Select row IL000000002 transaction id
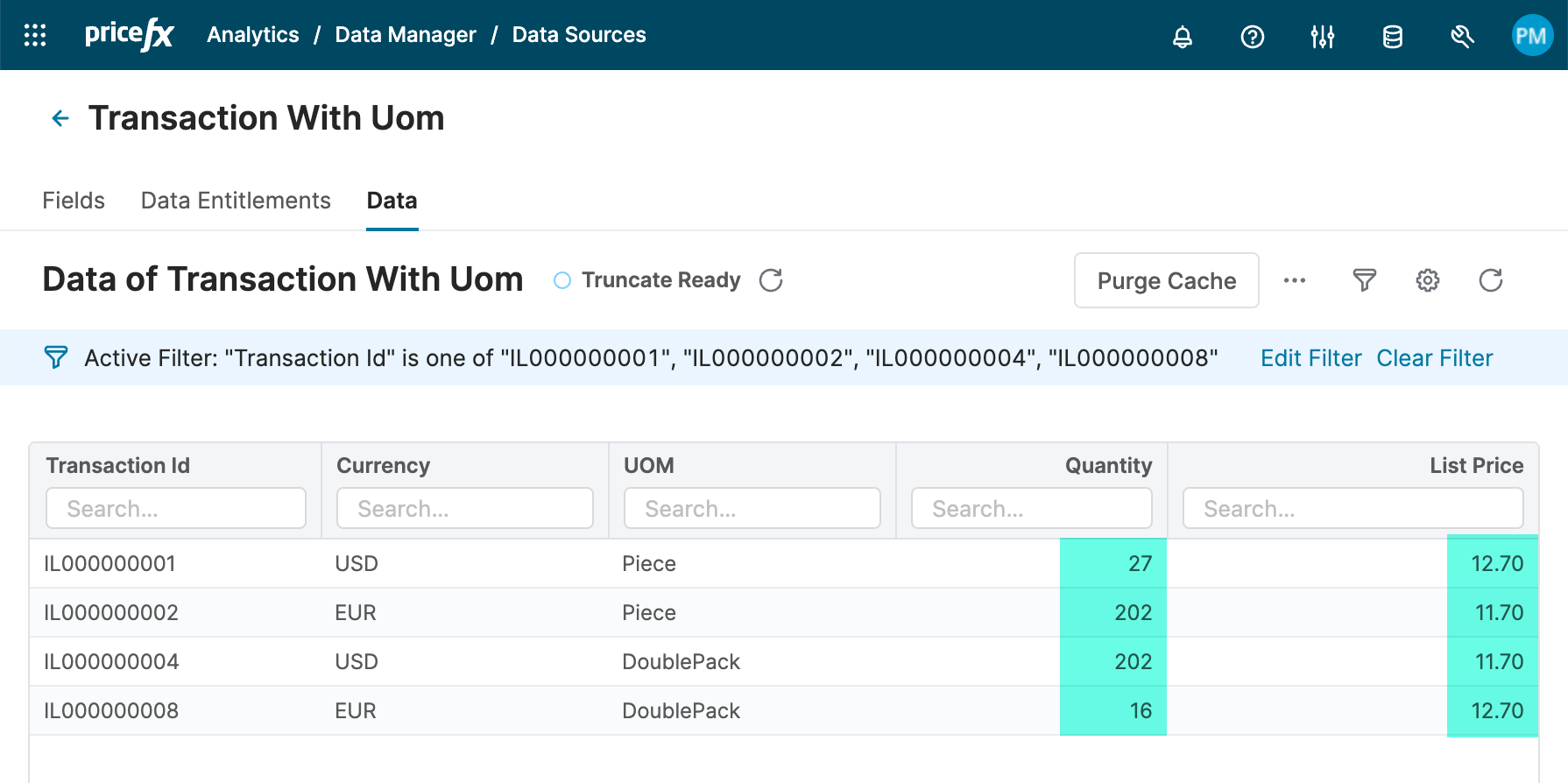Screen dimensions: 1568x783 click(111, 612)
